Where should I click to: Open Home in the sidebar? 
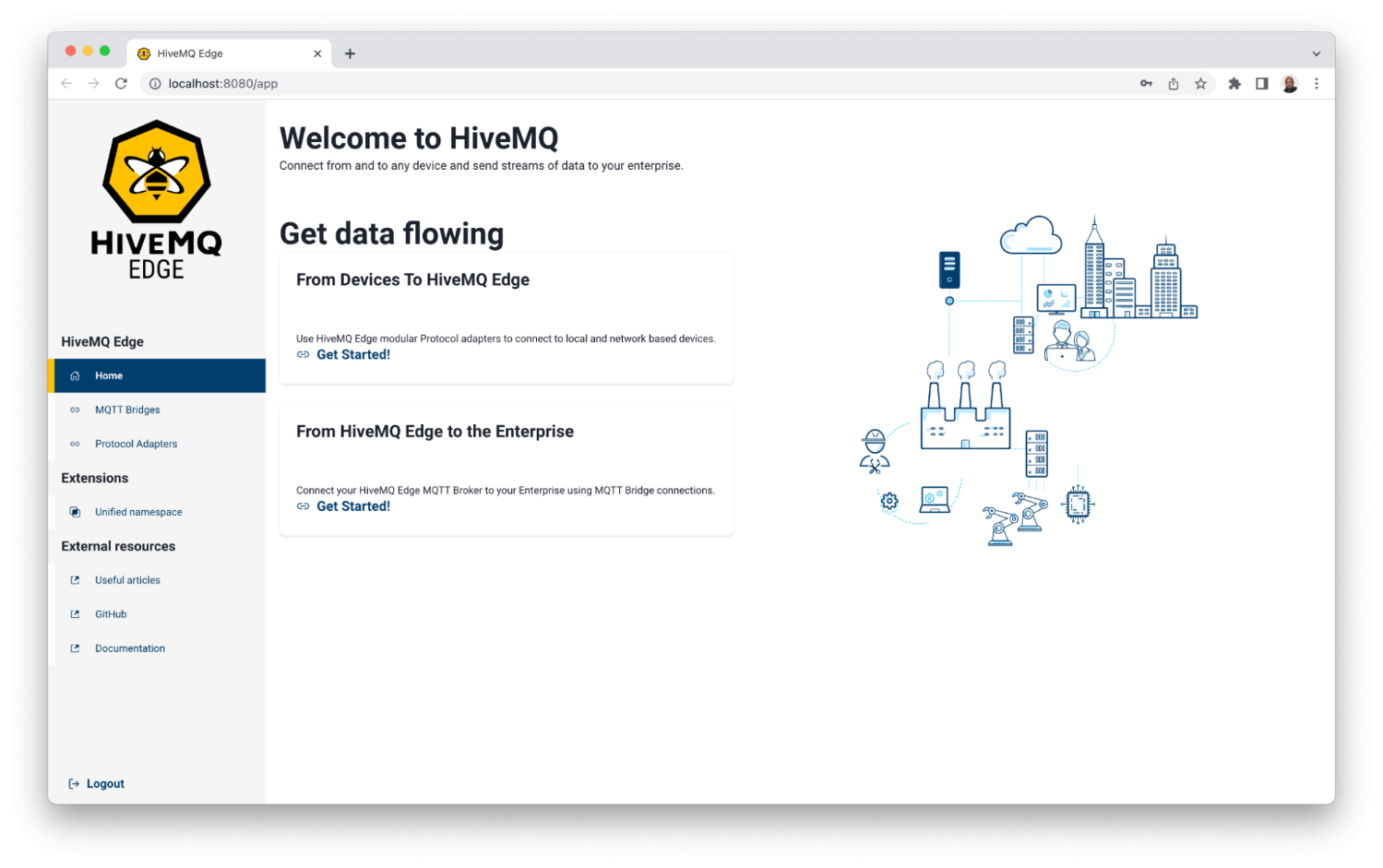click(x=157, y=375)
